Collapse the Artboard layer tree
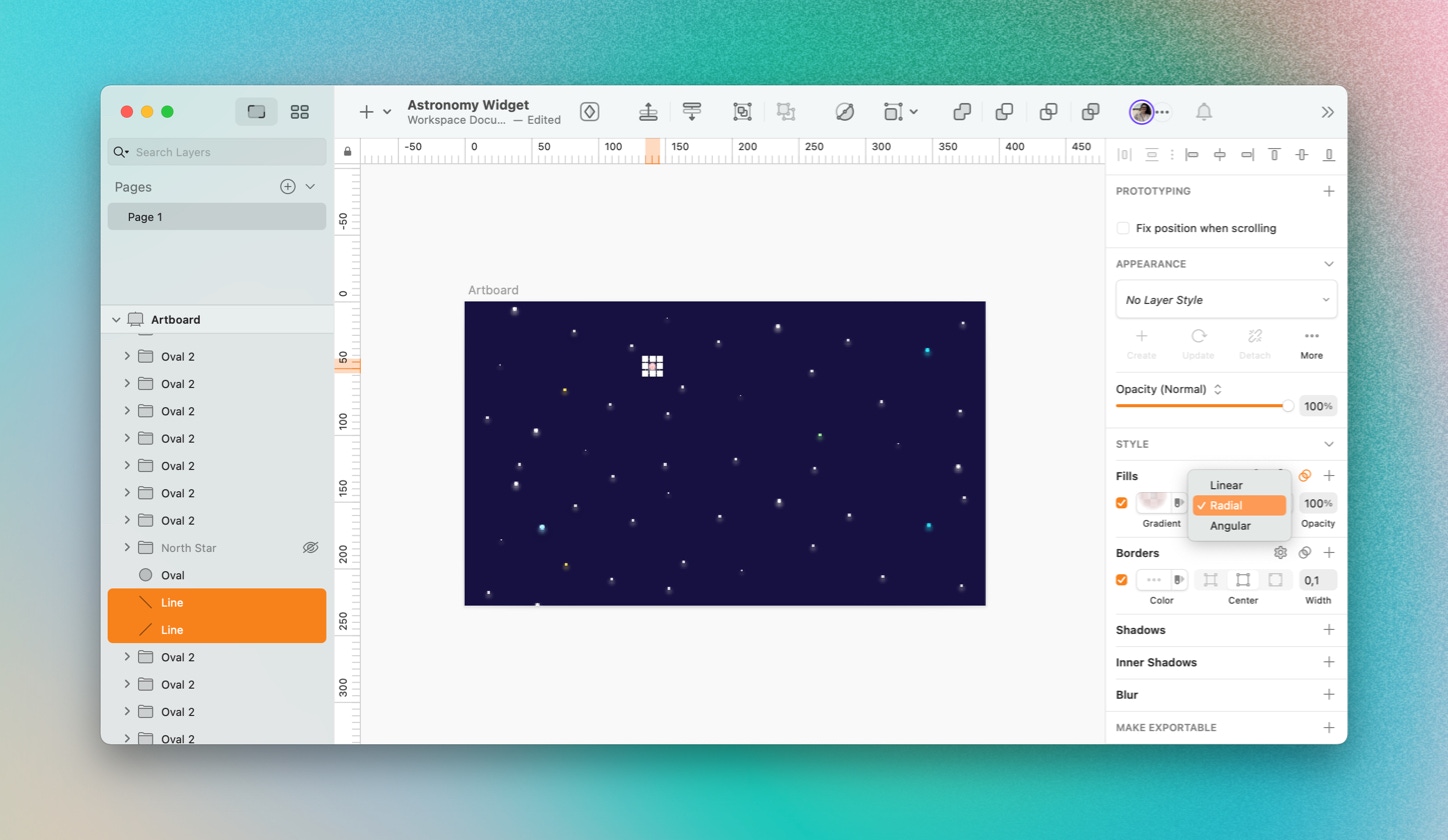Viewport: 1448px width, 840px height. [116, 320]
